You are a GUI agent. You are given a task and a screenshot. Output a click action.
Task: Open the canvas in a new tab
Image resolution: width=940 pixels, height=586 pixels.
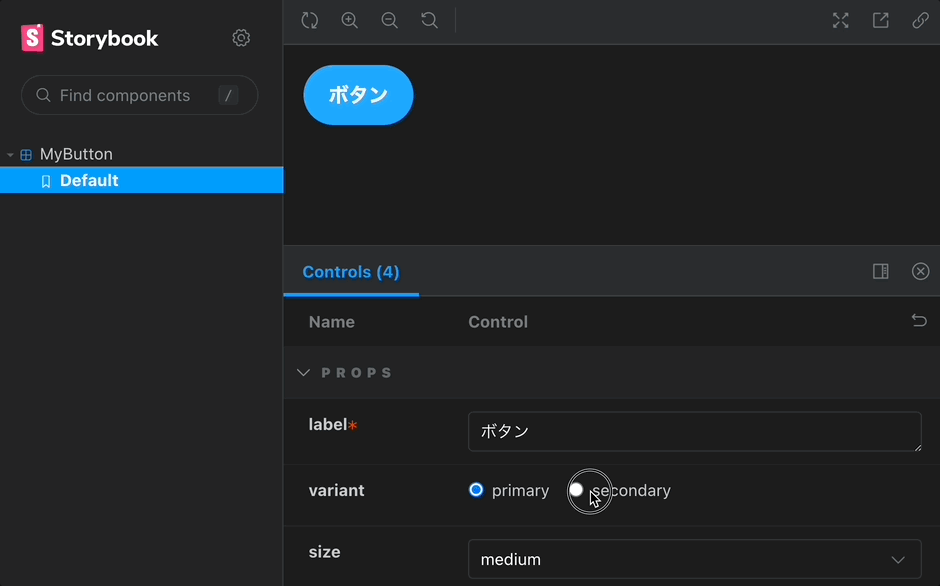pos(880,20)
